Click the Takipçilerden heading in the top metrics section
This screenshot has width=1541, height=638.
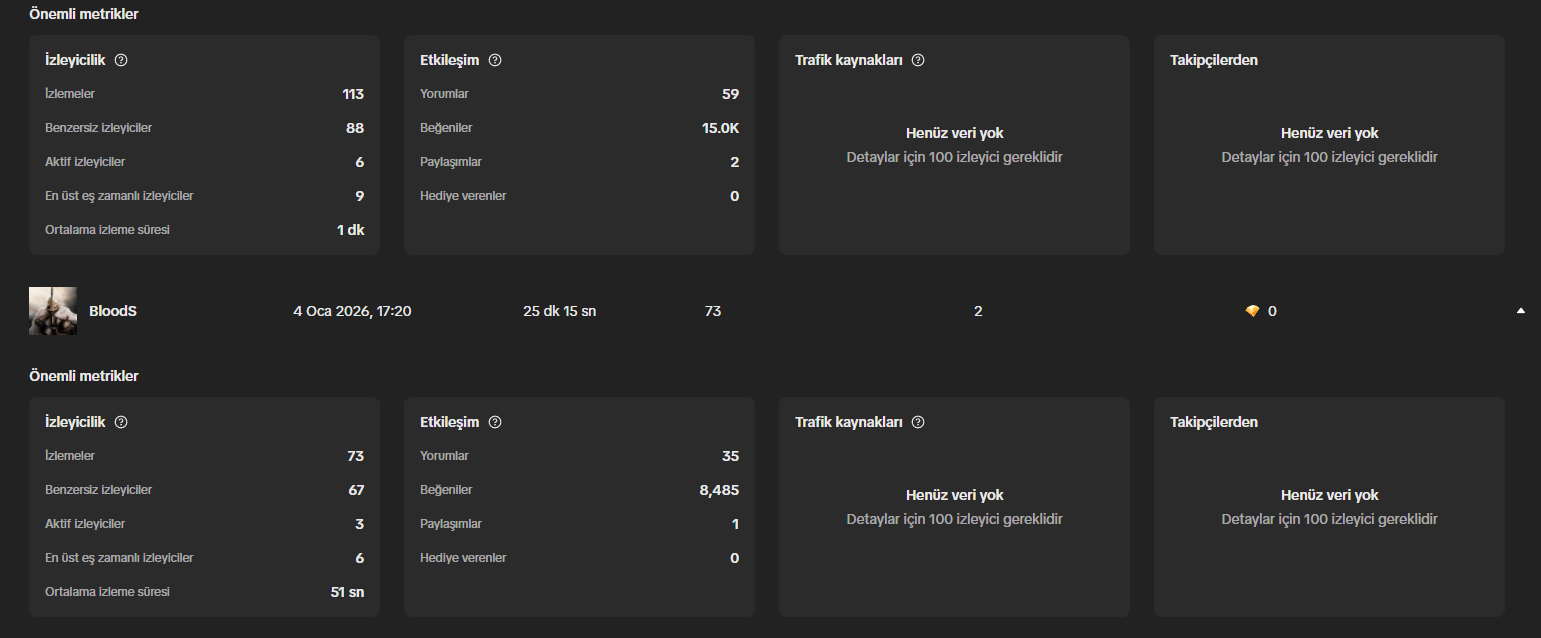(1214, 60)
